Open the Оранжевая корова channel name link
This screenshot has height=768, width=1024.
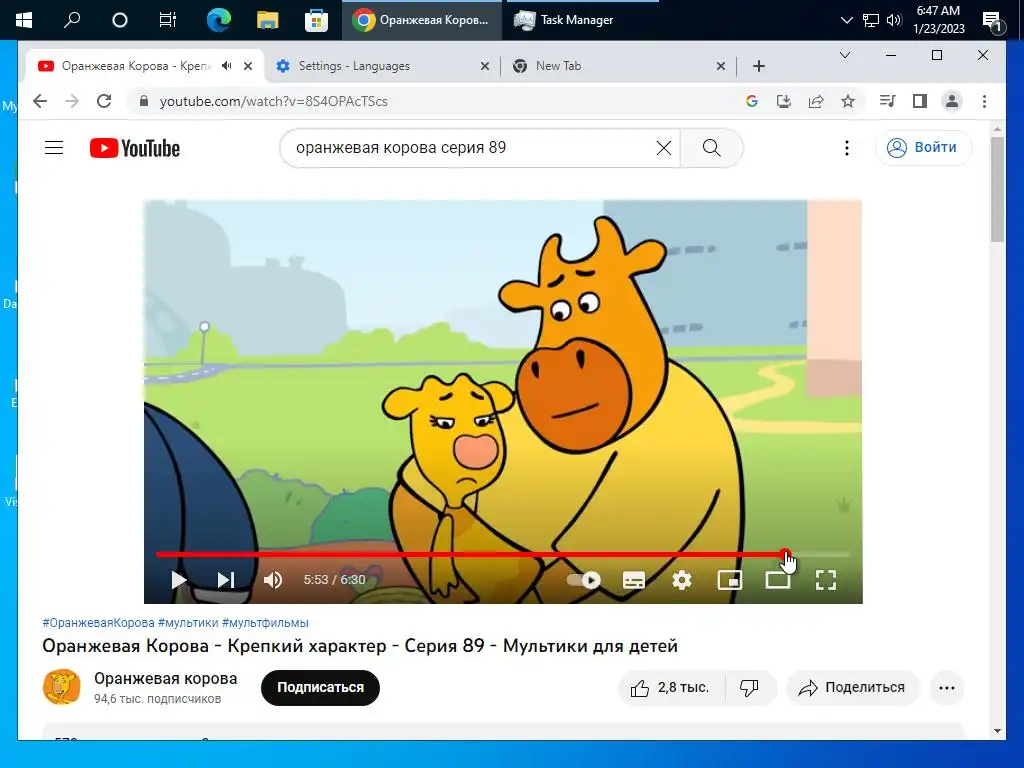point(165,679)
